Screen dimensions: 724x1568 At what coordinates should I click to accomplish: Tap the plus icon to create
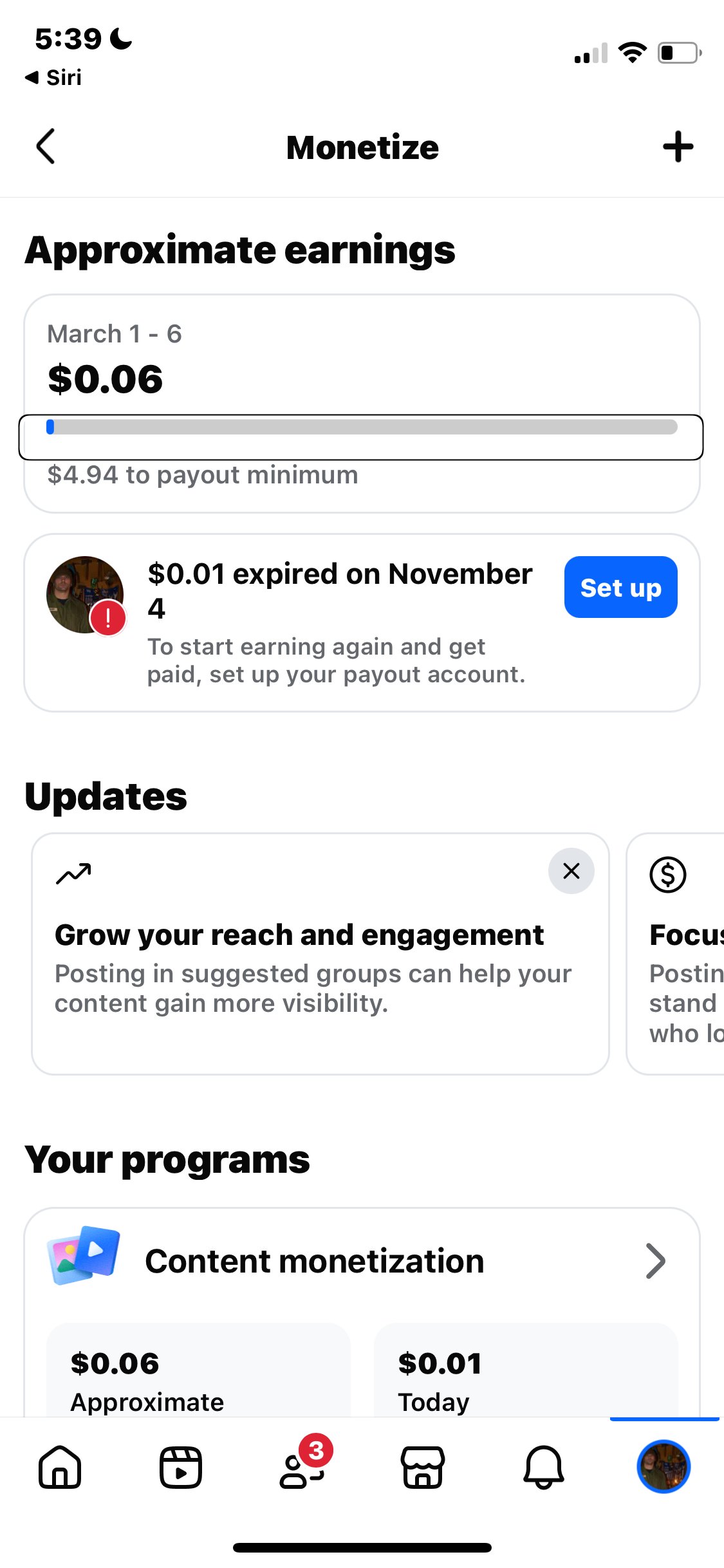pos(678,146)
